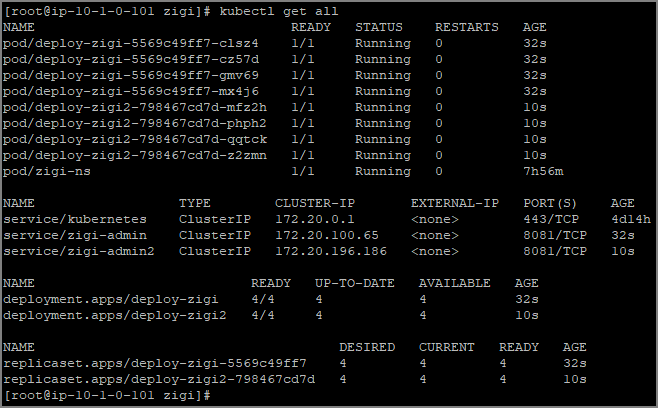Click deployment.apps/deploy-zigi2 entry

pos(115,315)
